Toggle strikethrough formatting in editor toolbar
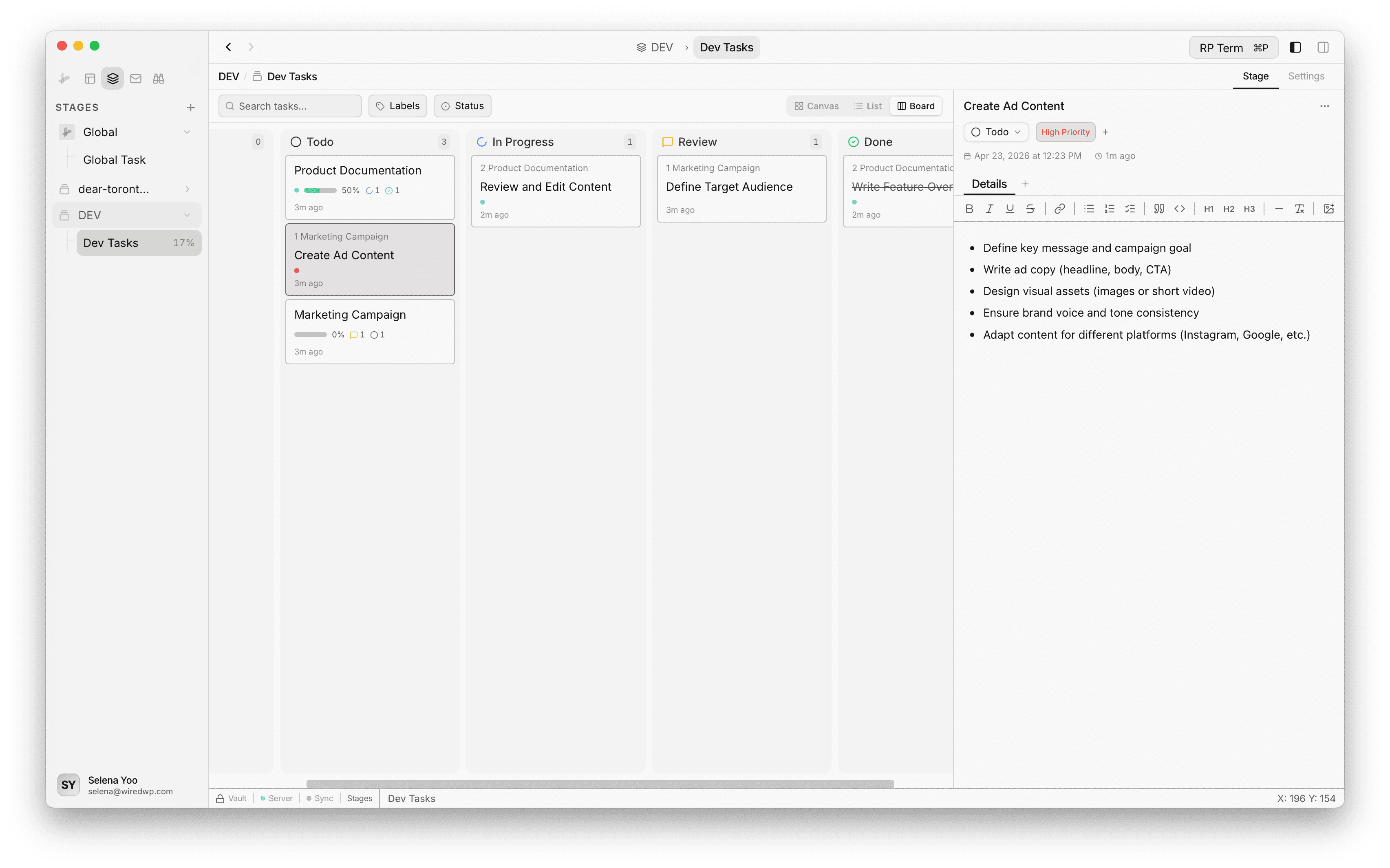Viewport: 1390px width, 868px height. (x=1030, y=209)
